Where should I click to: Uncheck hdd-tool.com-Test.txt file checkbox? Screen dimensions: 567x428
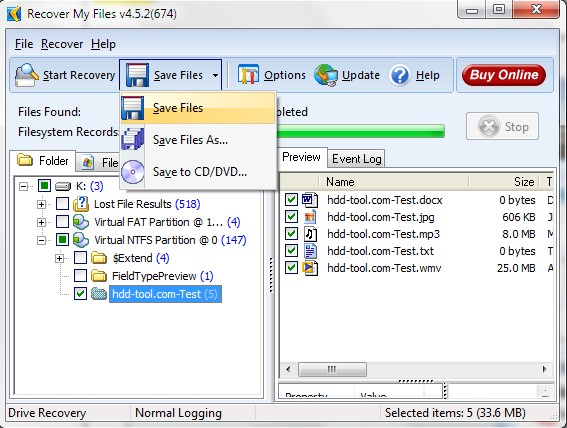point(291,251)
